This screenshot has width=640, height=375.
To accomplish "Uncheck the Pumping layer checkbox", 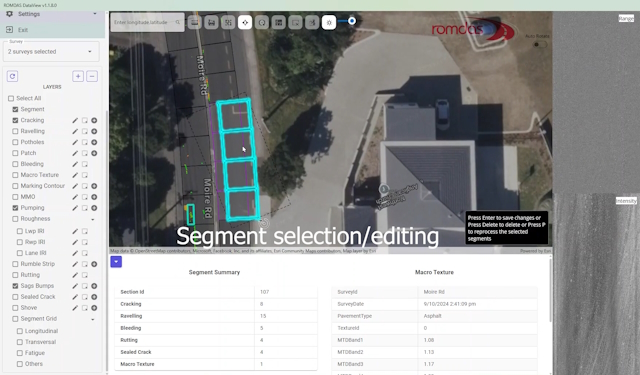I will tap(15, 208).
